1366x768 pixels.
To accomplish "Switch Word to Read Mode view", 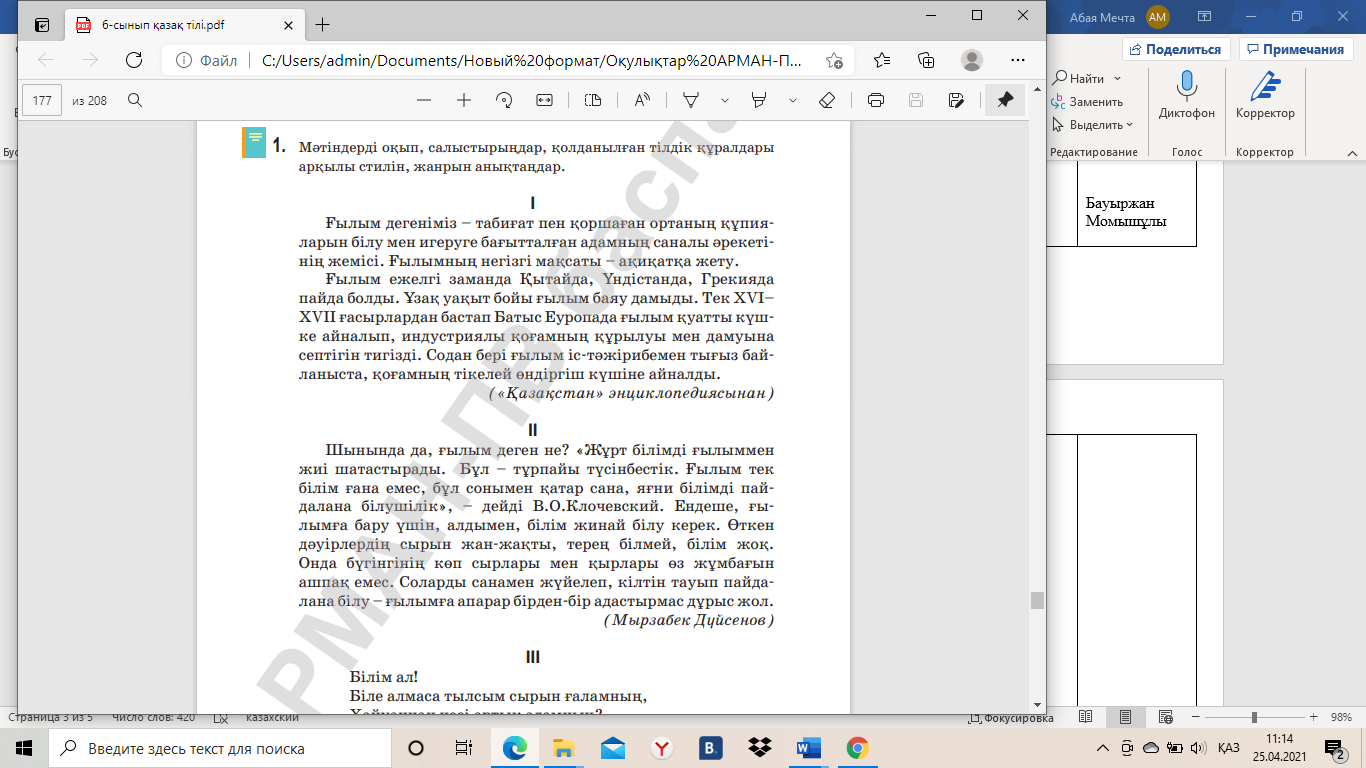I will [x=1087, y=718].
